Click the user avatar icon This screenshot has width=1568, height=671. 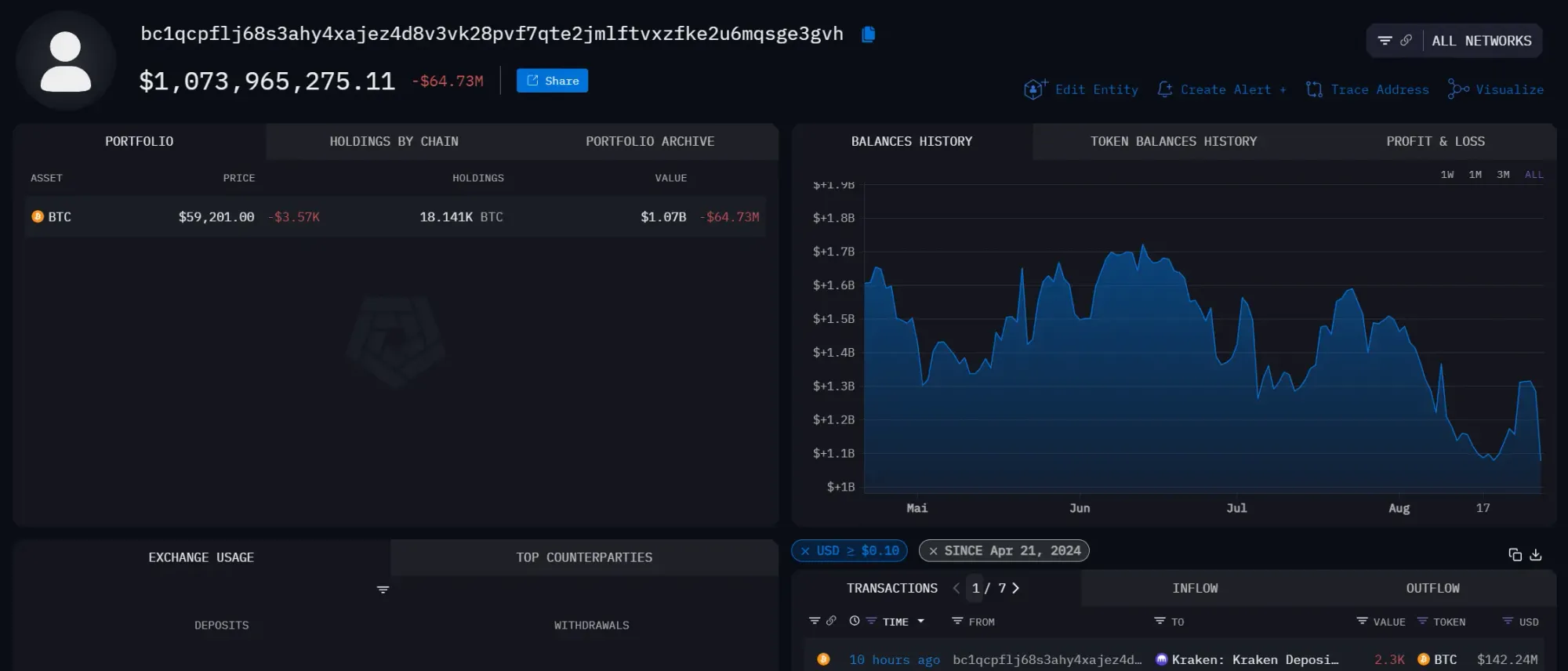[66, 61]
